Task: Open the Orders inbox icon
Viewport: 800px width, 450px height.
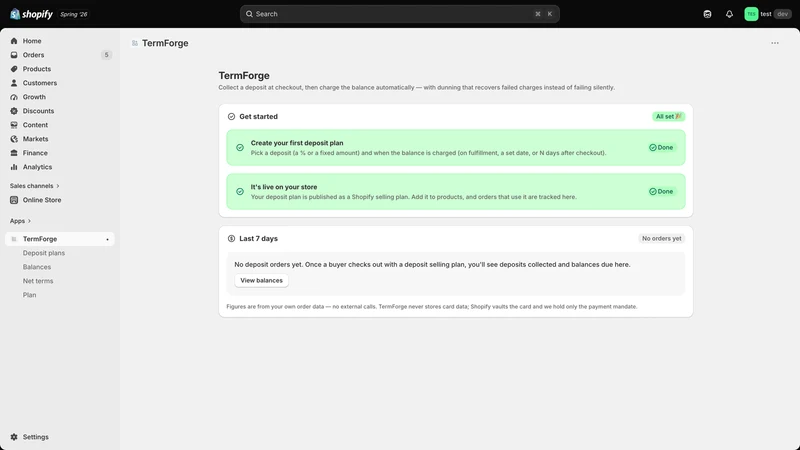Action: (14, 55)
